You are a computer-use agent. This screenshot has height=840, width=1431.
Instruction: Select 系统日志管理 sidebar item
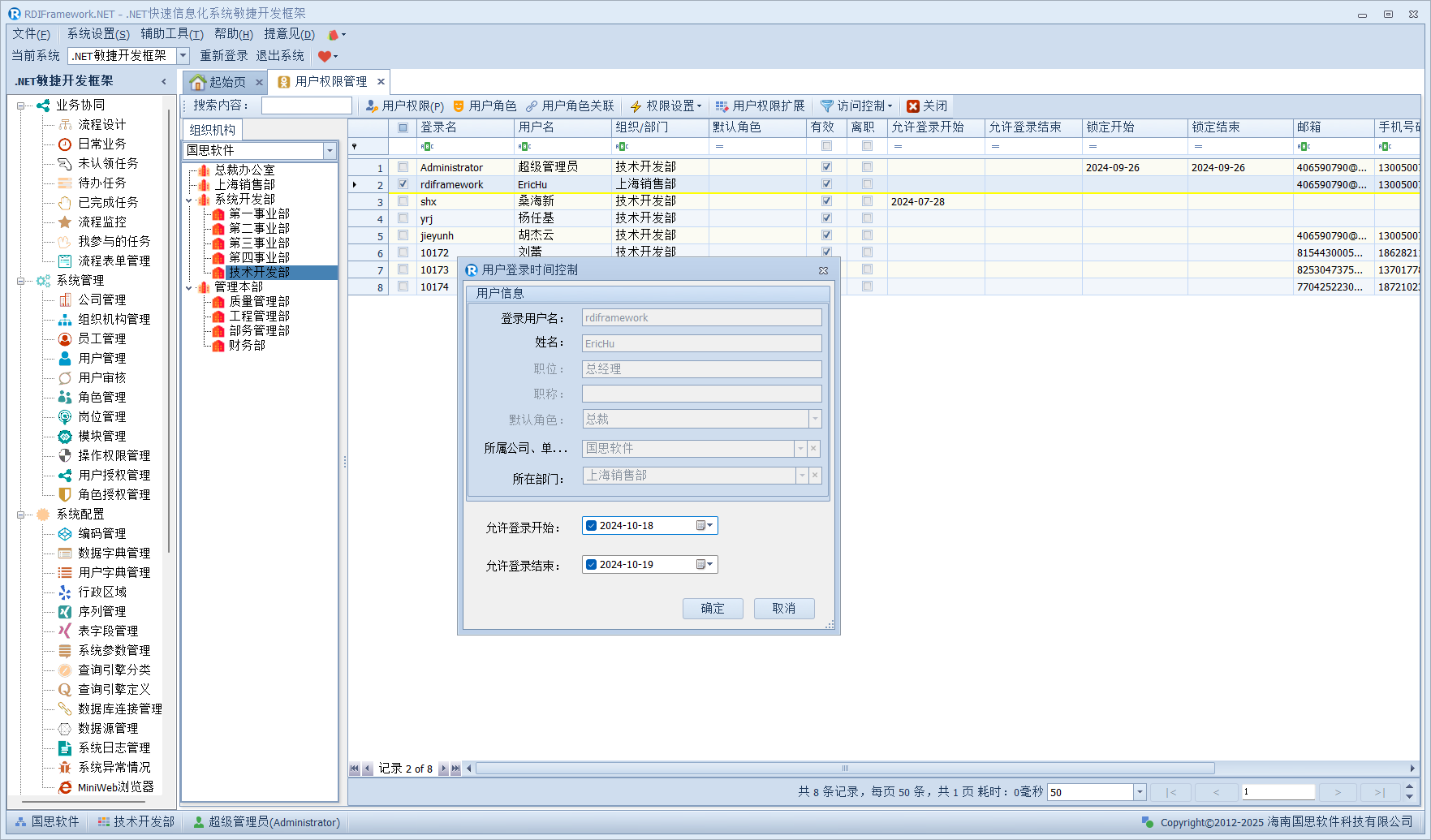(x=114, y=747)
